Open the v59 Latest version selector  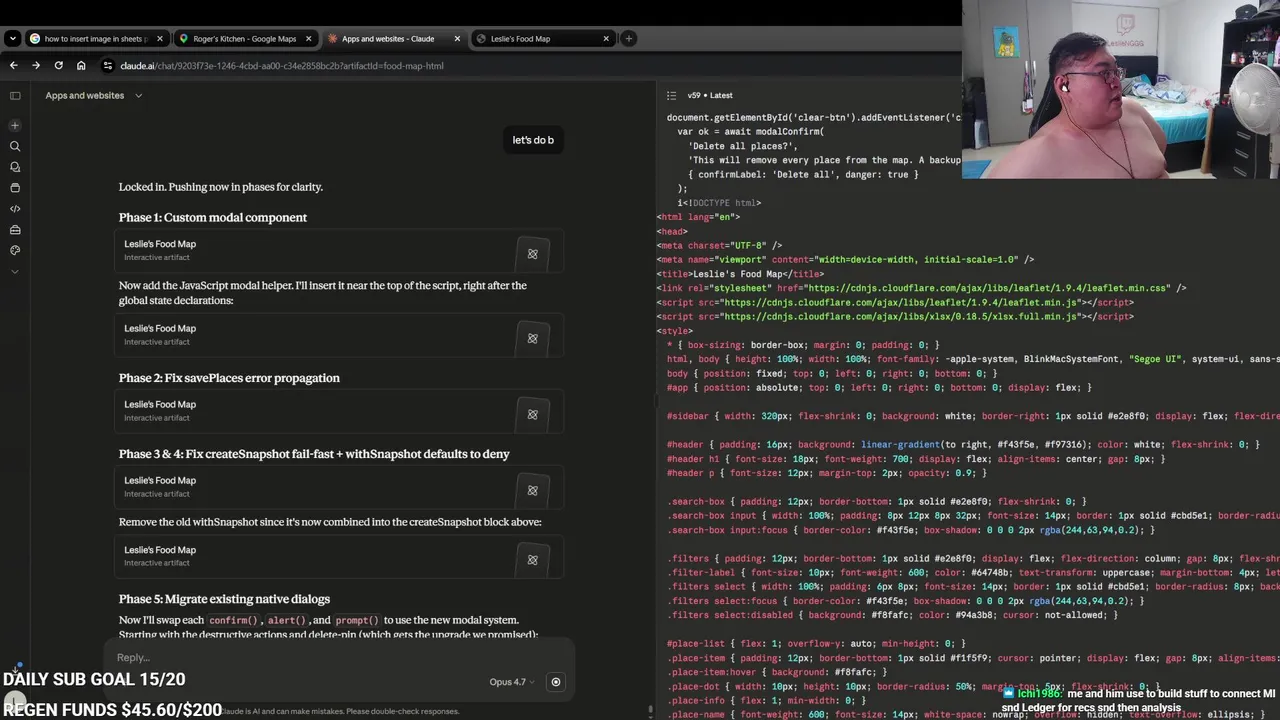[x=710, y=96]
